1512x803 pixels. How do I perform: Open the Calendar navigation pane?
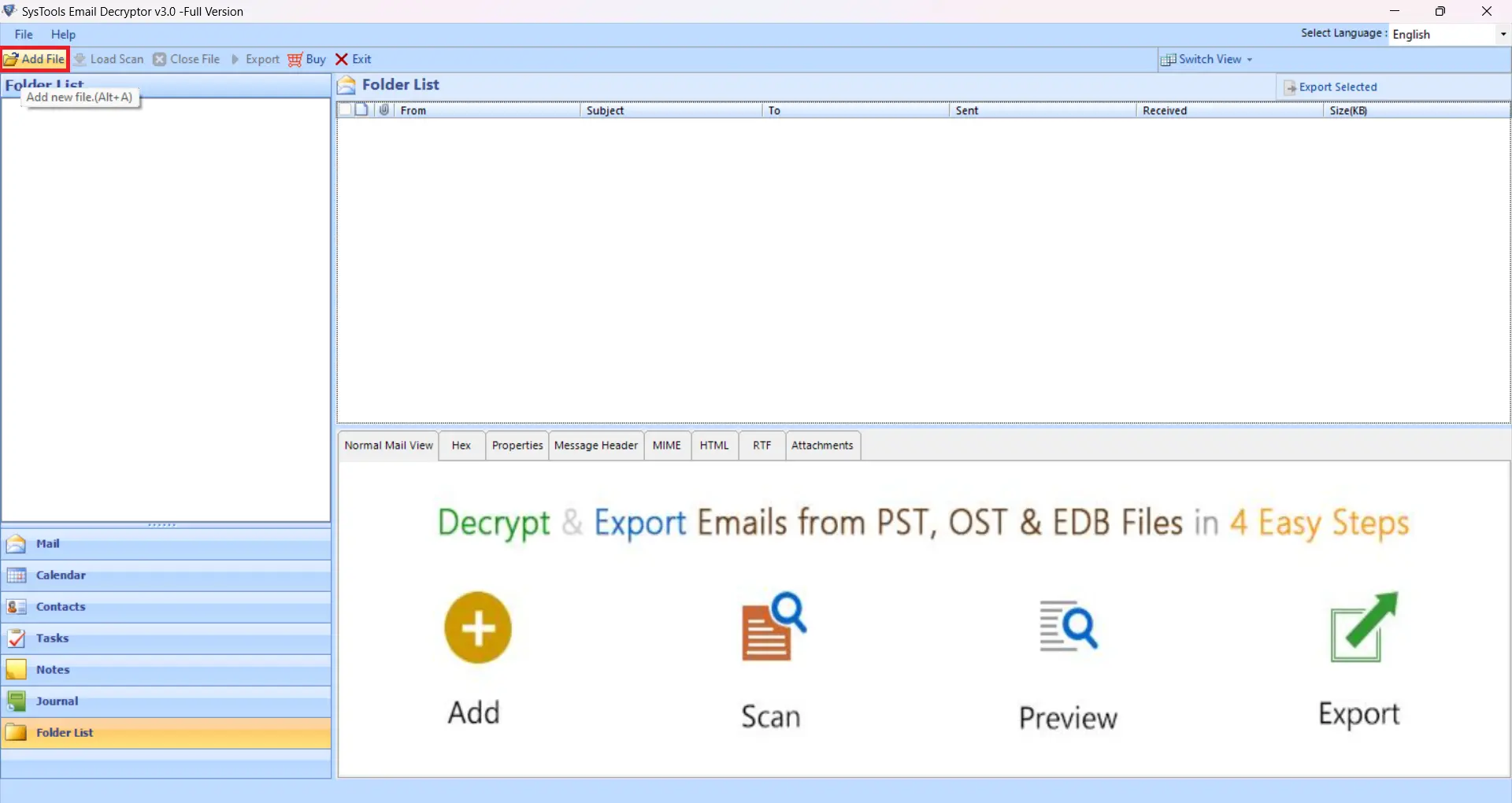pyautogui.click(x=166, y=575)
